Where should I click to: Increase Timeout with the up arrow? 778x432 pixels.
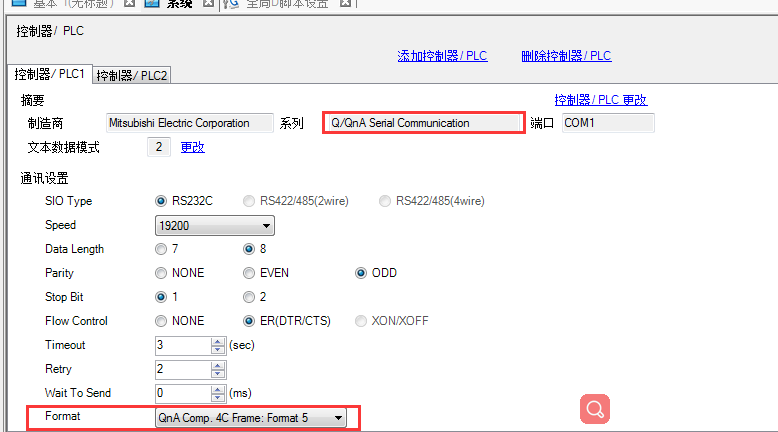pos(218,341)
